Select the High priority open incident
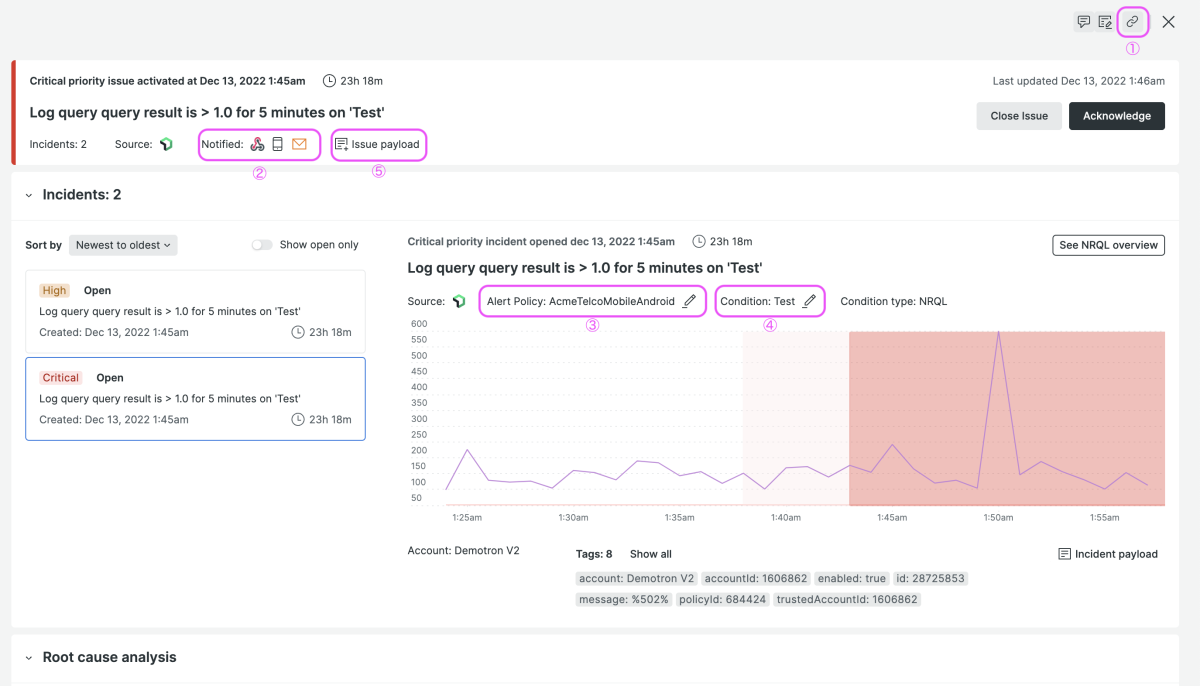 pos(195,311)
